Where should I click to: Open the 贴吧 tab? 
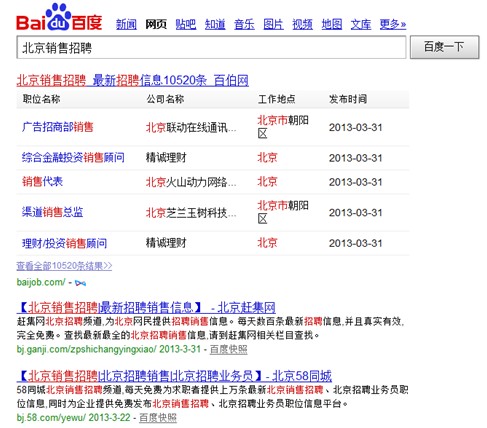186,24
